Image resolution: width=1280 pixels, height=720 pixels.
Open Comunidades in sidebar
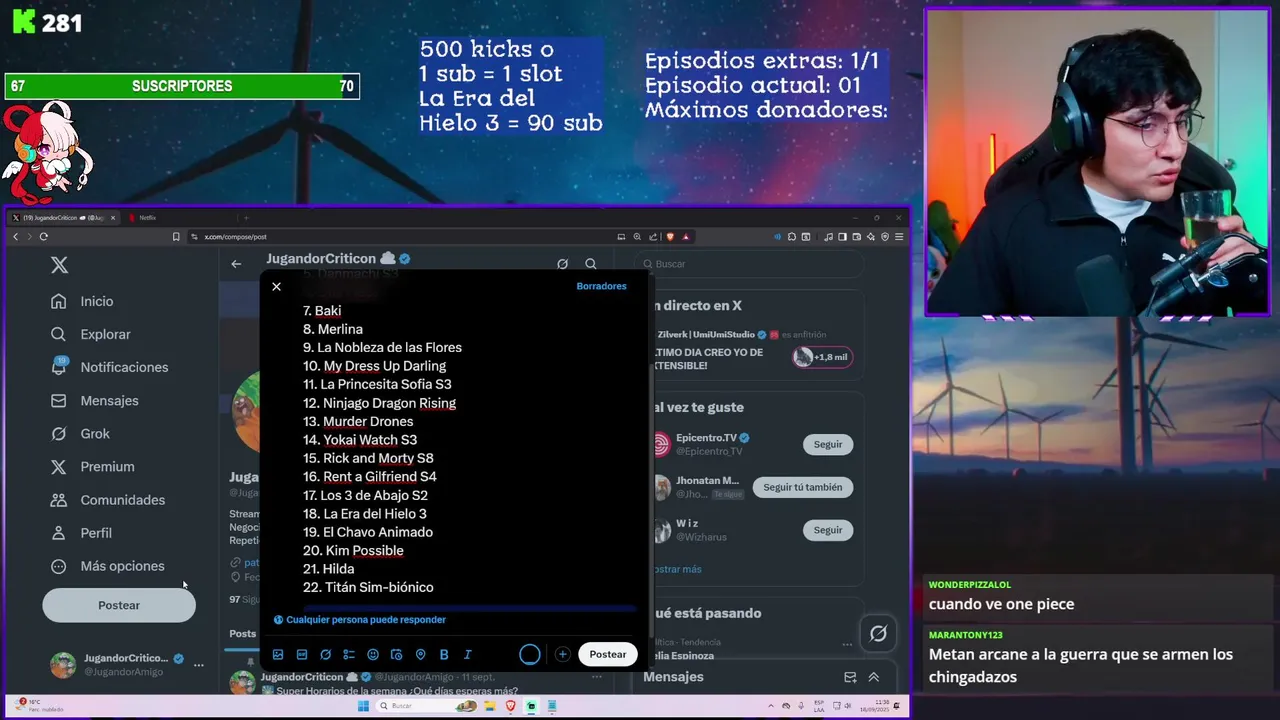108,499
